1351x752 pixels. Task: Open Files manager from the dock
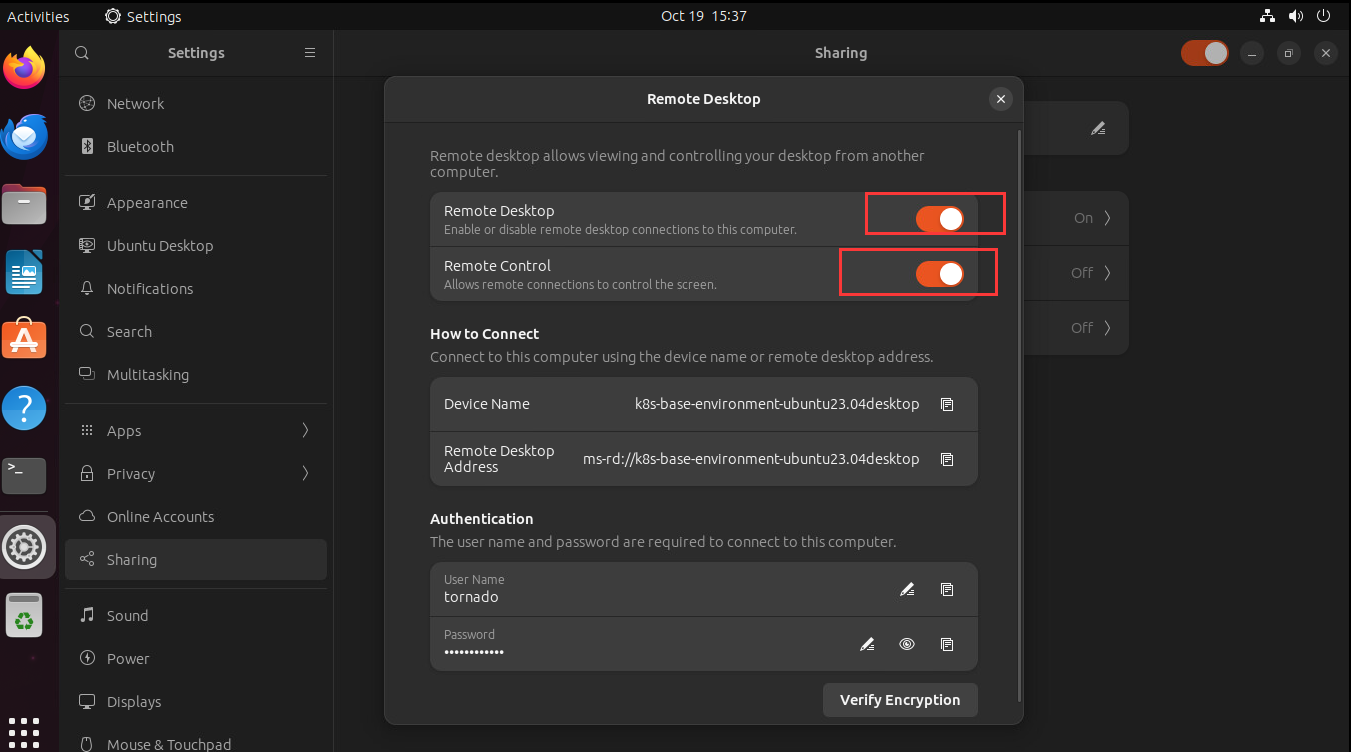tap(24, 205)
